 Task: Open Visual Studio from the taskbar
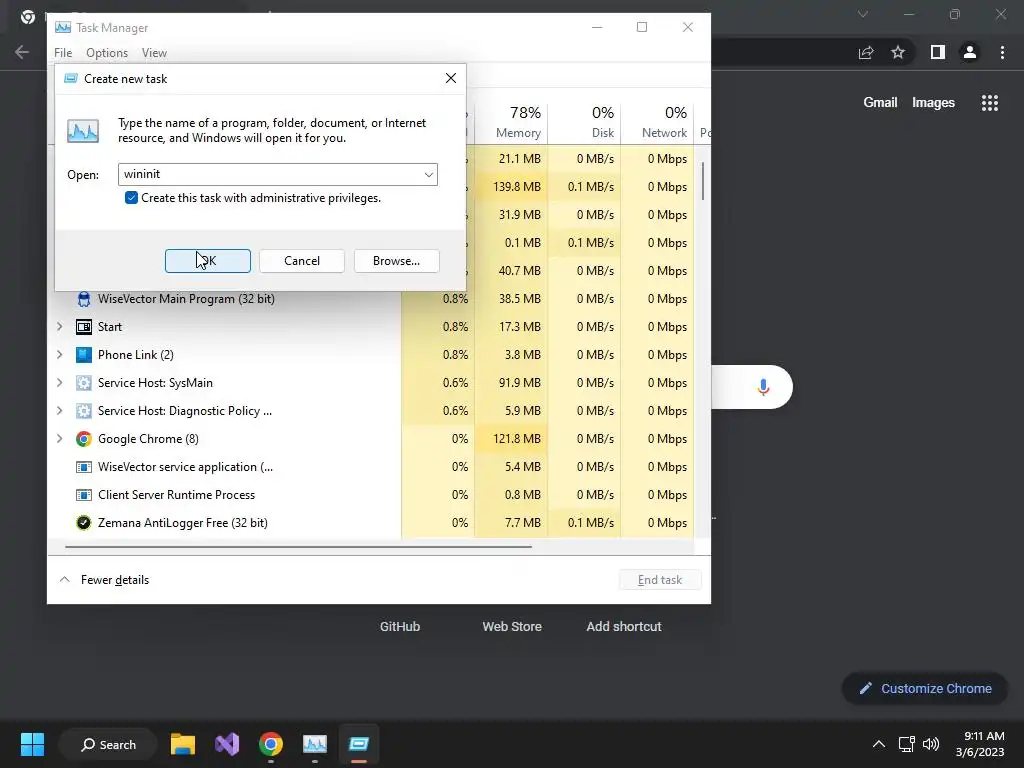[227, 744]
